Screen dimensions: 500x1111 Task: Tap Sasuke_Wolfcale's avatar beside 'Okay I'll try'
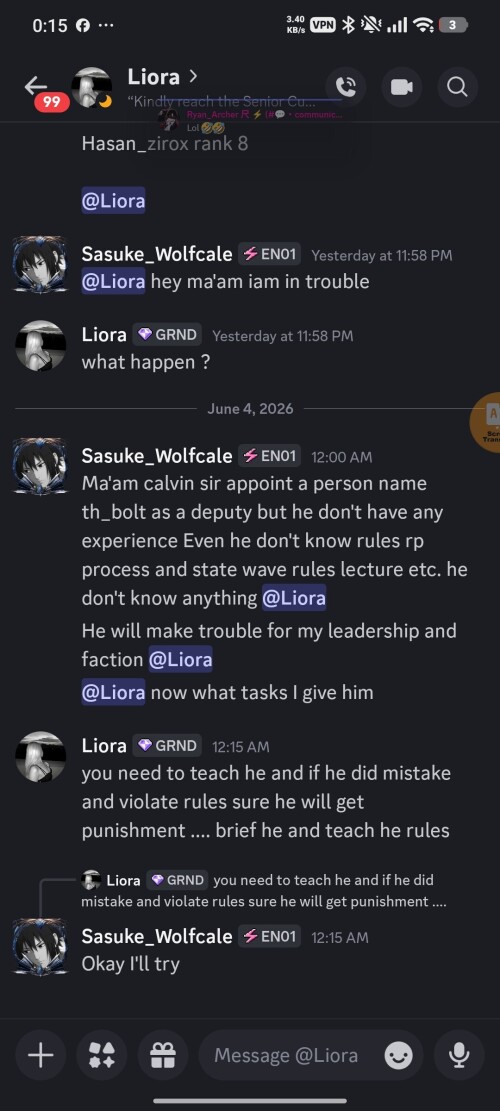[40, 947]
